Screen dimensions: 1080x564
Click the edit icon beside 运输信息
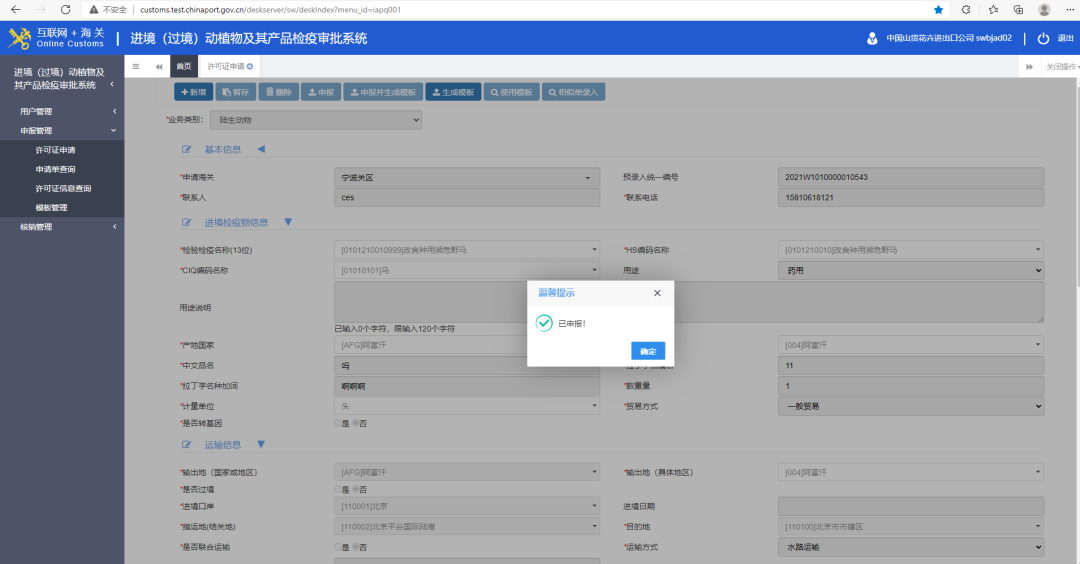point(187,445)
